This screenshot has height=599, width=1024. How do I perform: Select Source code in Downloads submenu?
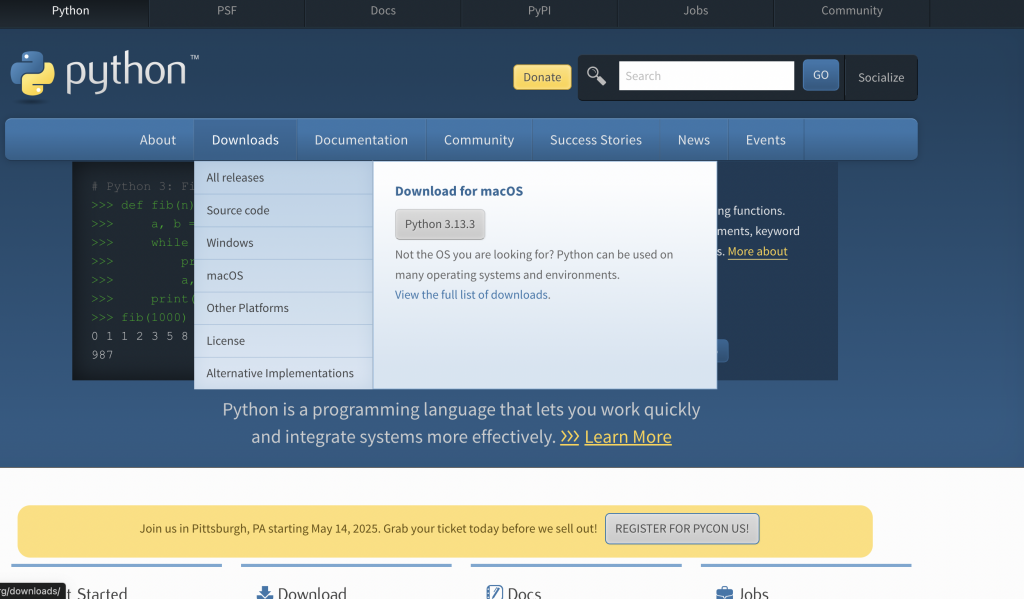pyautogui.click(x=283, y=210)
